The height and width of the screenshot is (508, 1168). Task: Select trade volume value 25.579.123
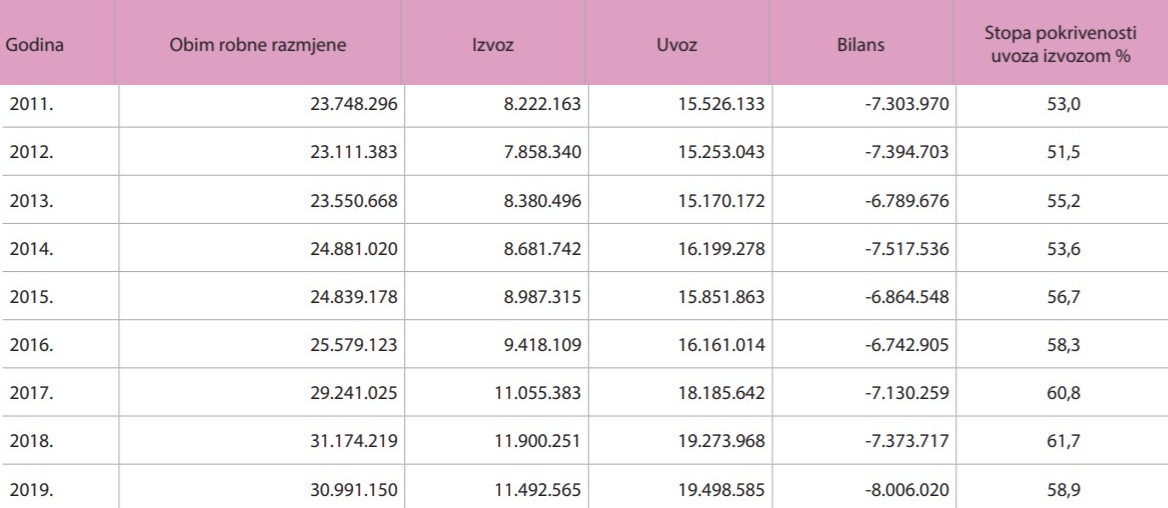(x=354, y=346)
